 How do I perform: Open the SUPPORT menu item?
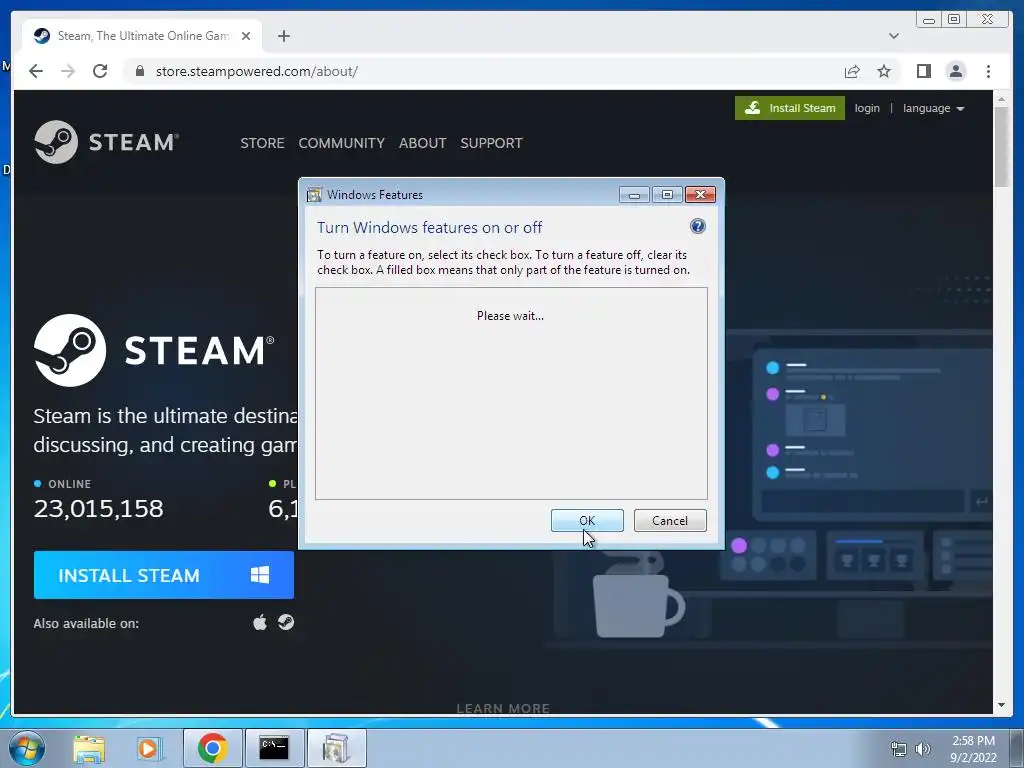coord(491,143)
